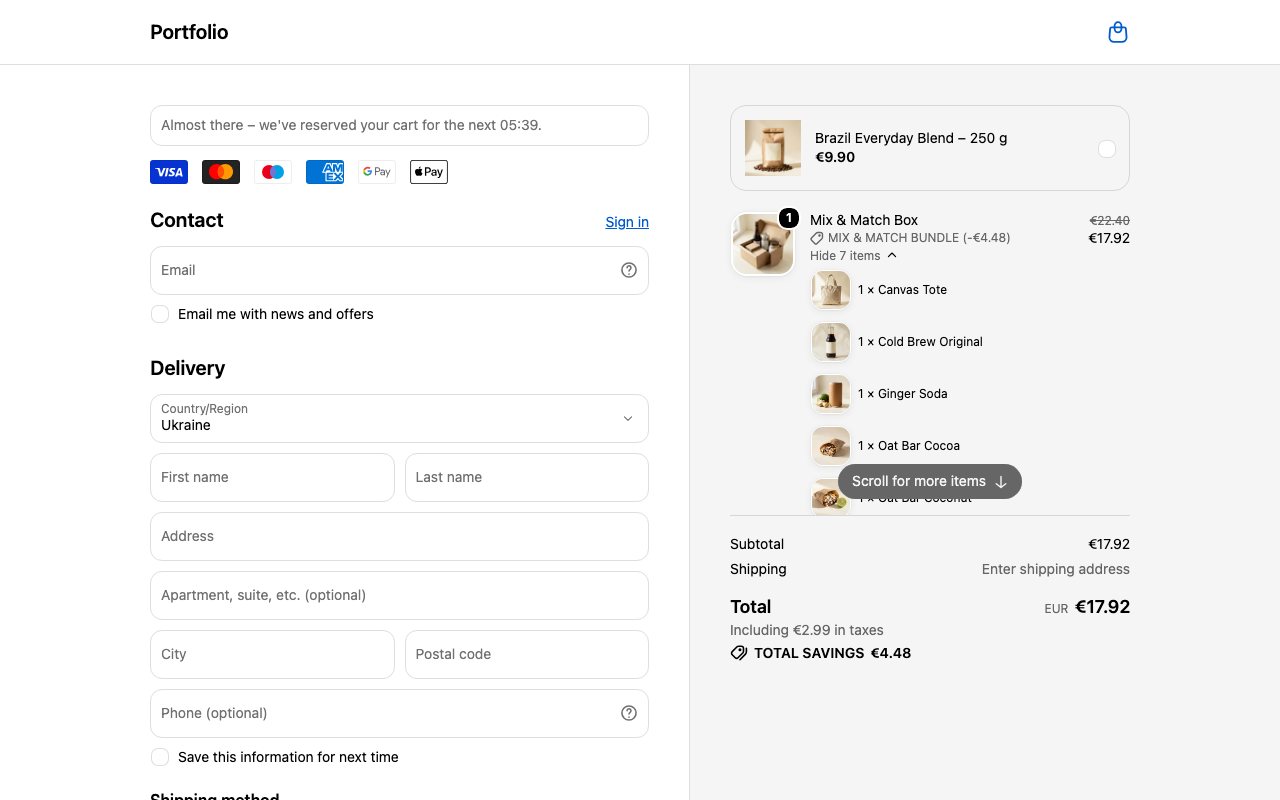Screen dimensions: 1280x800
Task: Click the Cold Brew Original thumbnail
Action: (831, 342)
